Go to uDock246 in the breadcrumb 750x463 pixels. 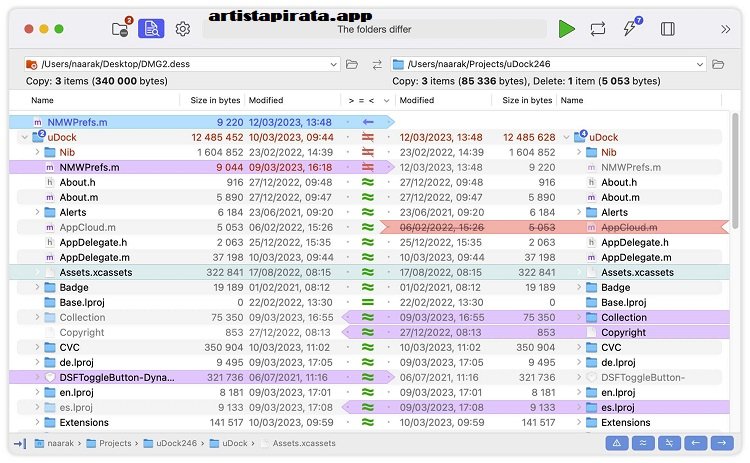(x=176, y=443)
